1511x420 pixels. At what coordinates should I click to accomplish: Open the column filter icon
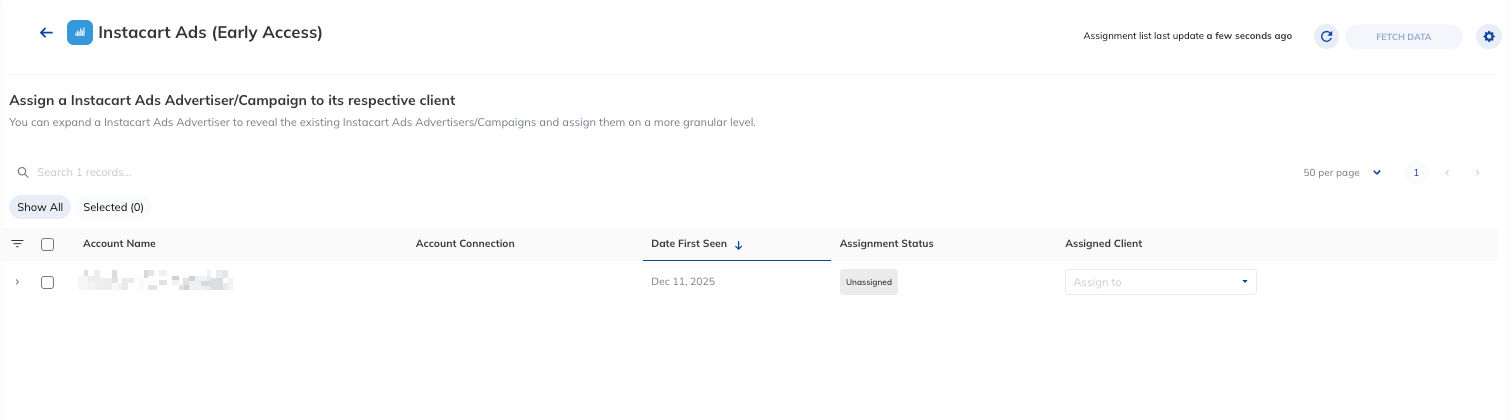17,244
